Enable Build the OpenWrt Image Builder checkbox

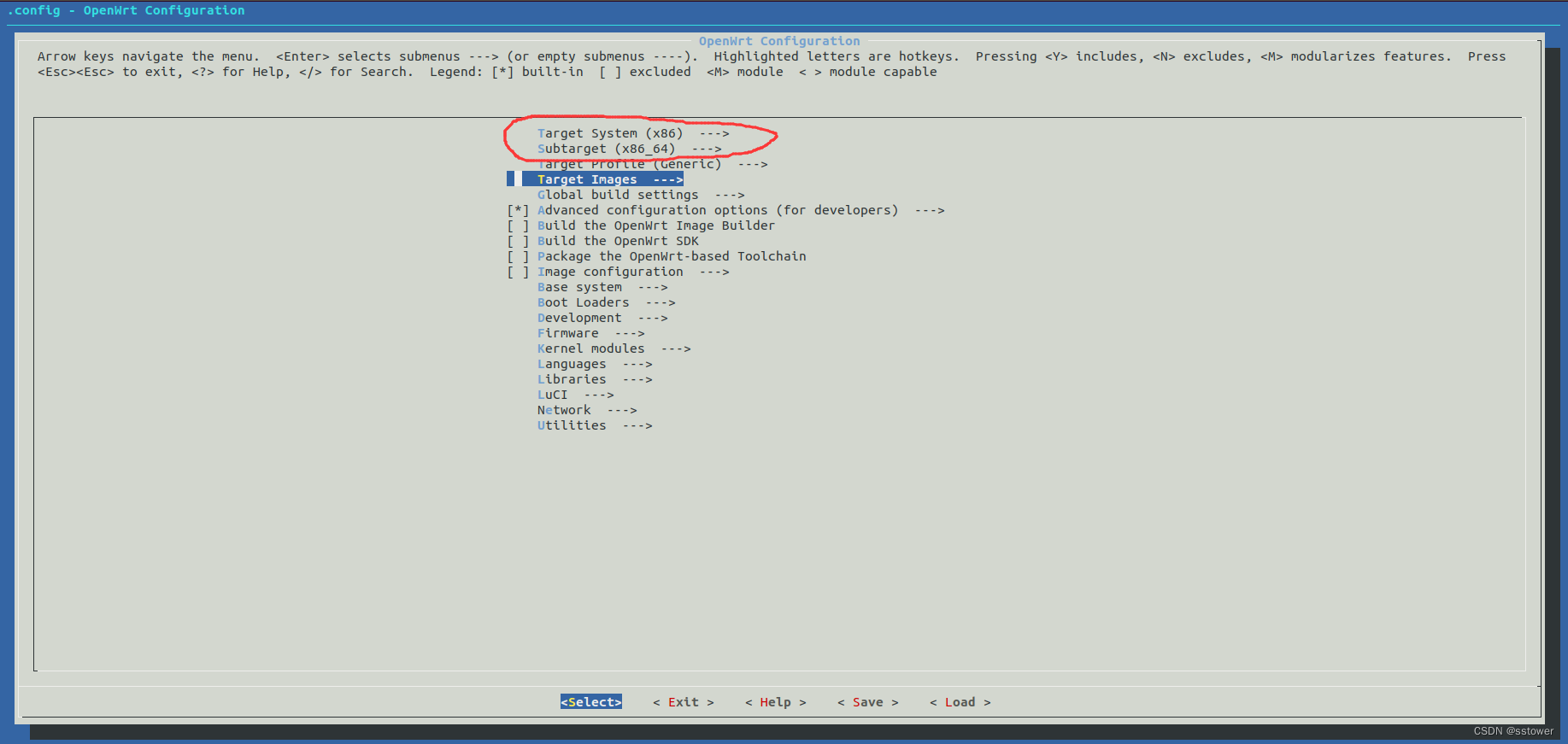(518, 226)
